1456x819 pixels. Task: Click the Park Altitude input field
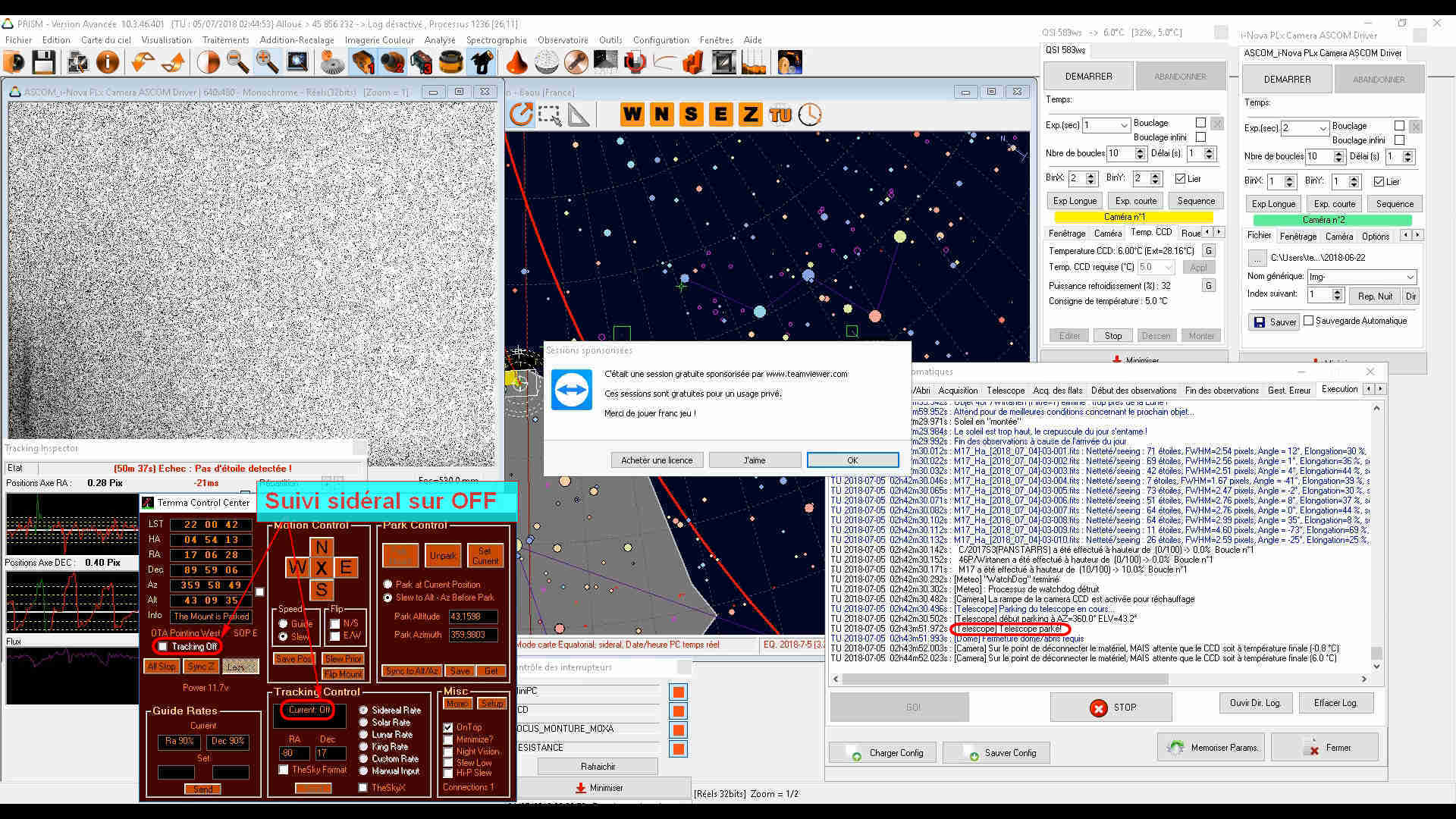[x=472, y=617]
